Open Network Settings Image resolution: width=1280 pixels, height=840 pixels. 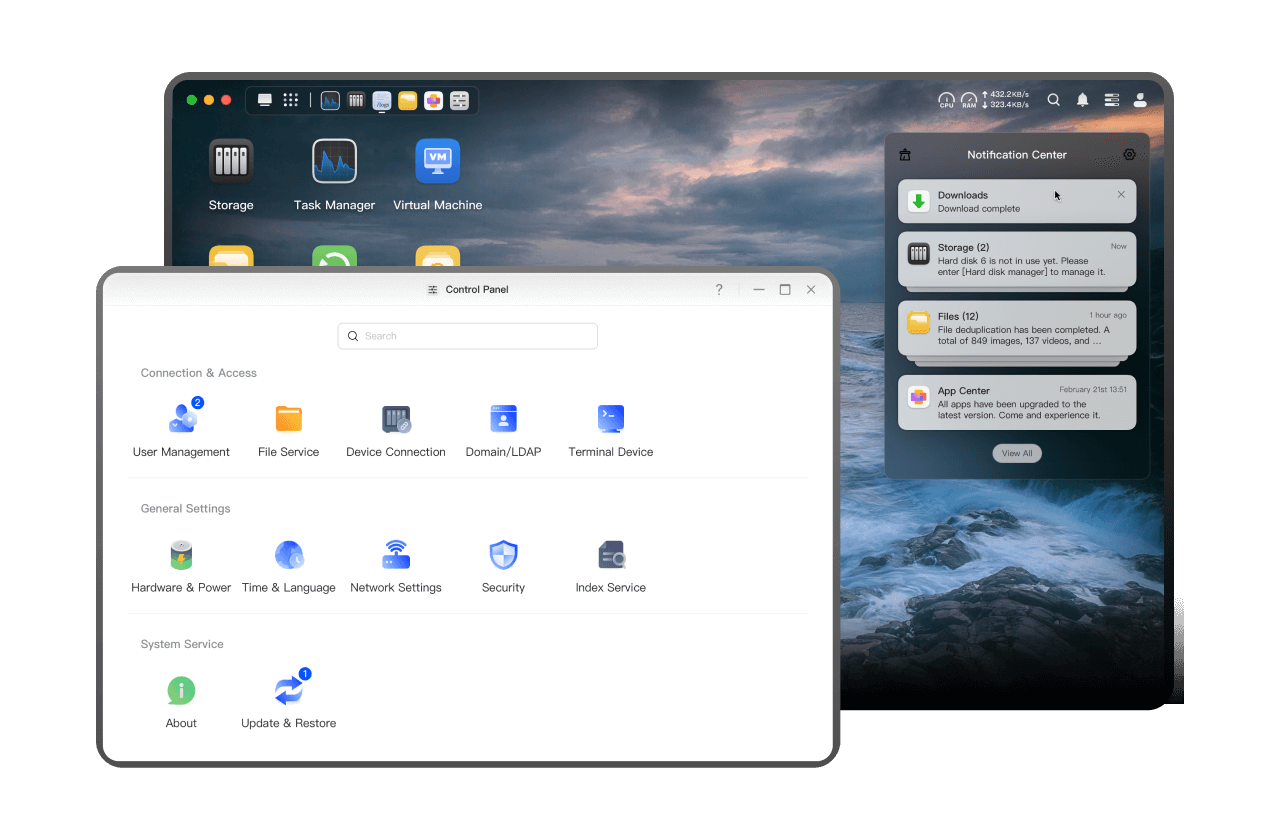pos(396,554)
